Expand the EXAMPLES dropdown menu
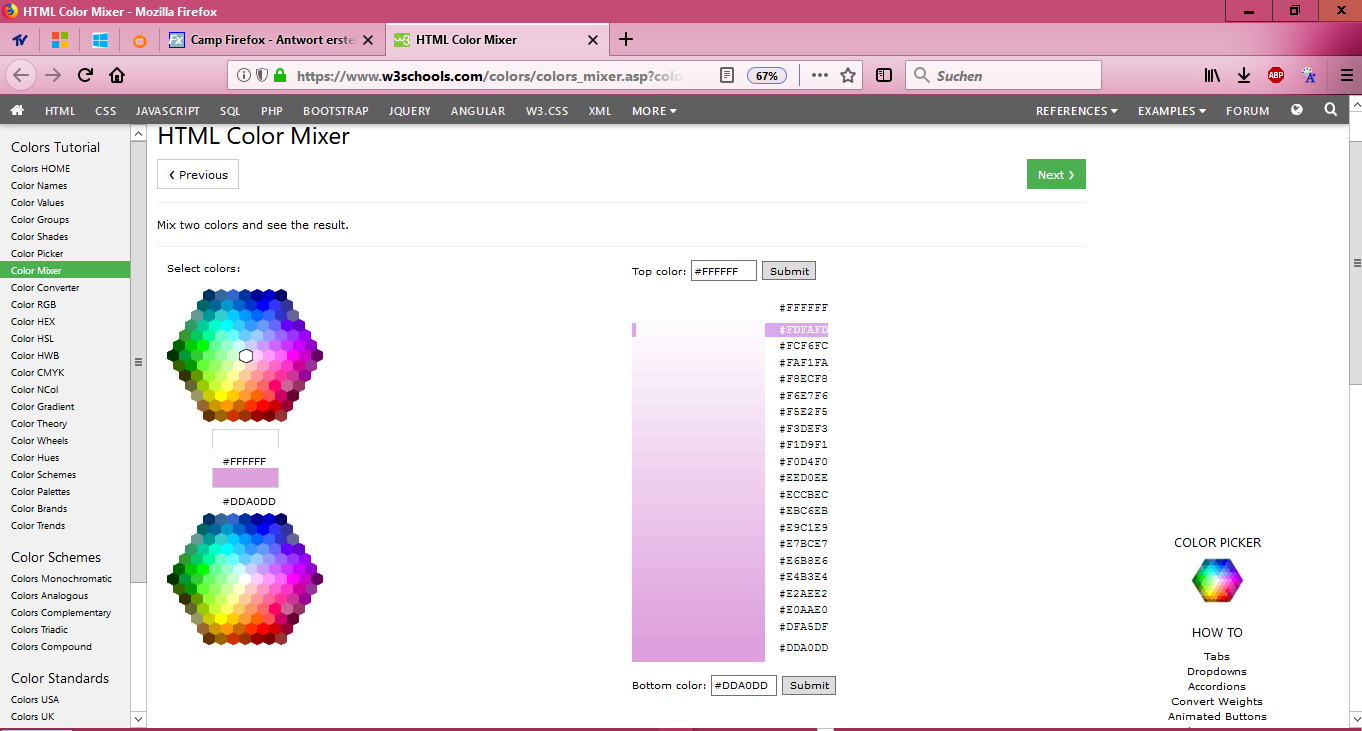The height and width of the screenshot is (731, 1362). pyautogui.click(x=1171, y=111)
